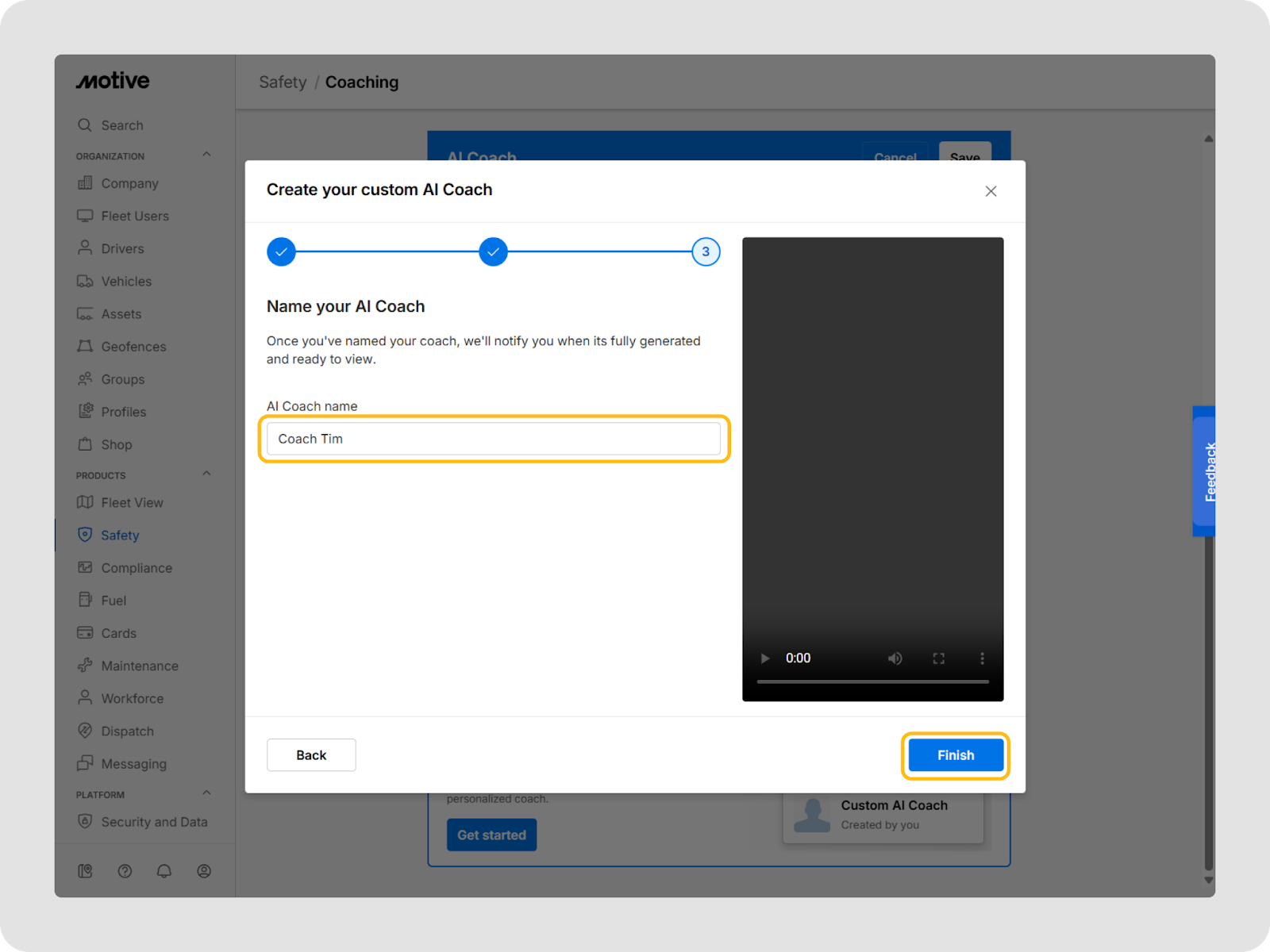Enter fullscreen on the coach video
1270x952 pixels.
point(938,658)
